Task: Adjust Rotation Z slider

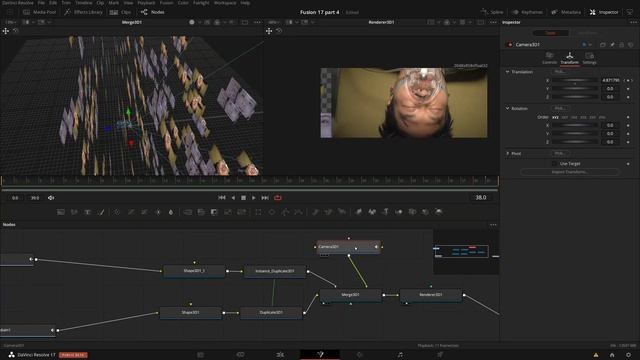Action: 575,142
